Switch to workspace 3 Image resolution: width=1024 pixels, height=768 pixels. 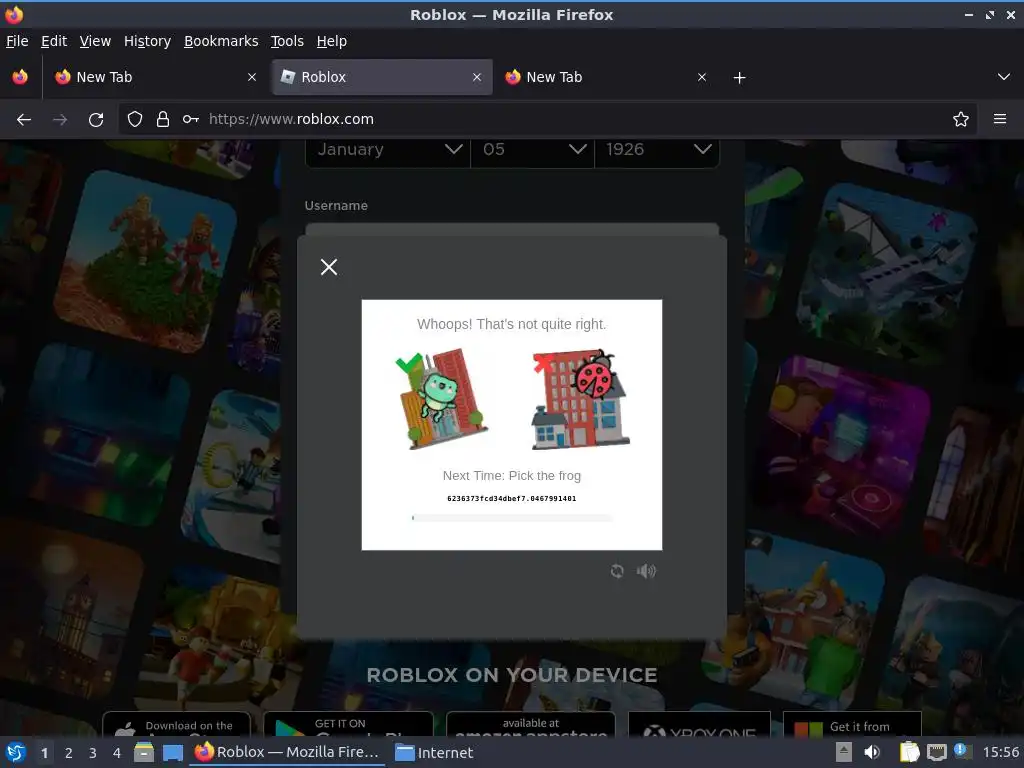(93, 753)
